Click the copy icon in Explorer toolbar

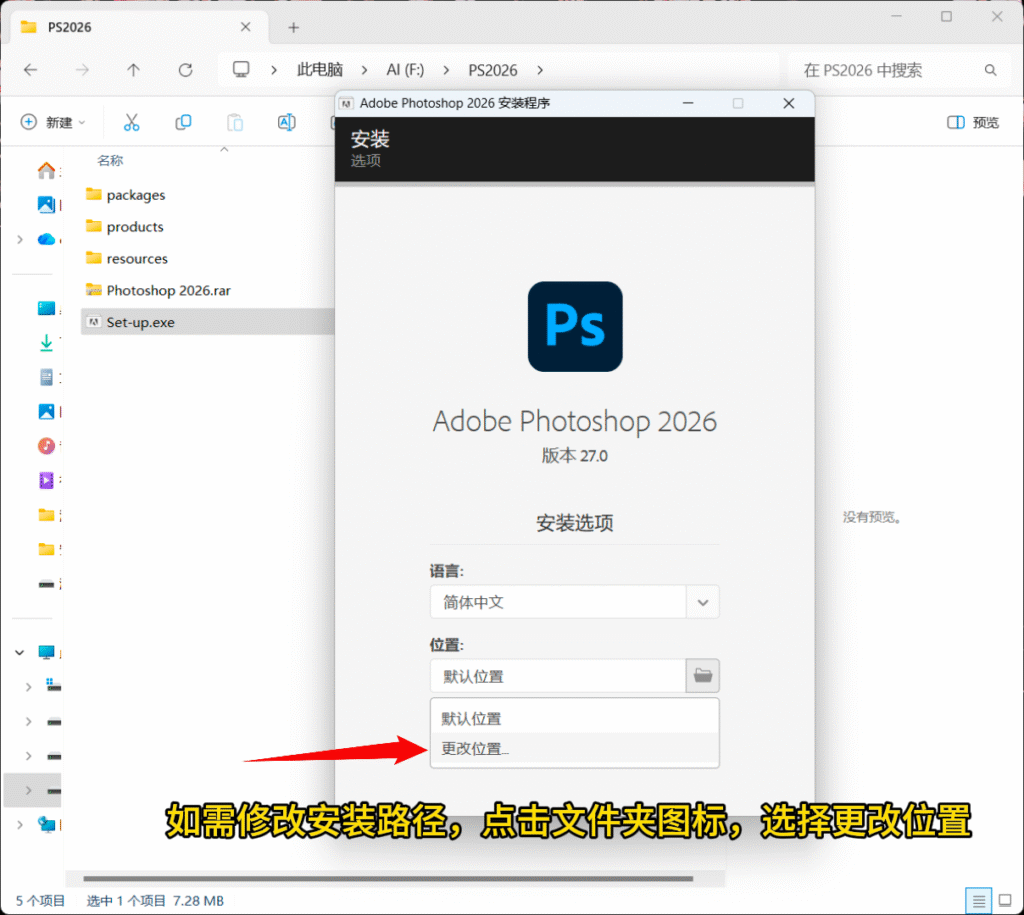coord(183,122)
